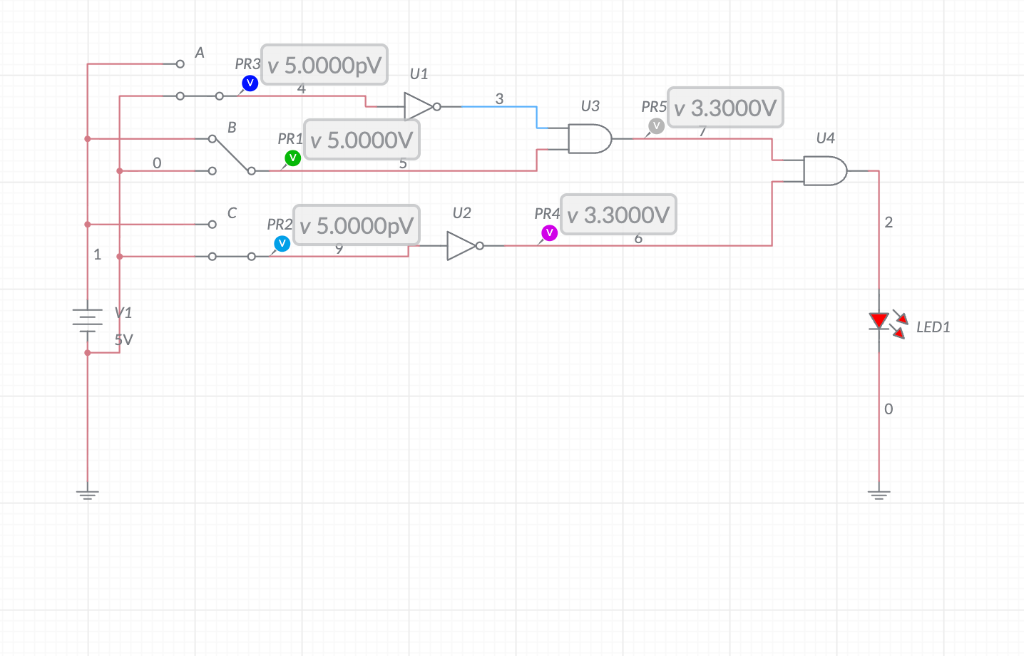Screen dimensions: 1024x656
Task: Click the PR4 probe 3.3000V readout
Action: pos(618,214)
